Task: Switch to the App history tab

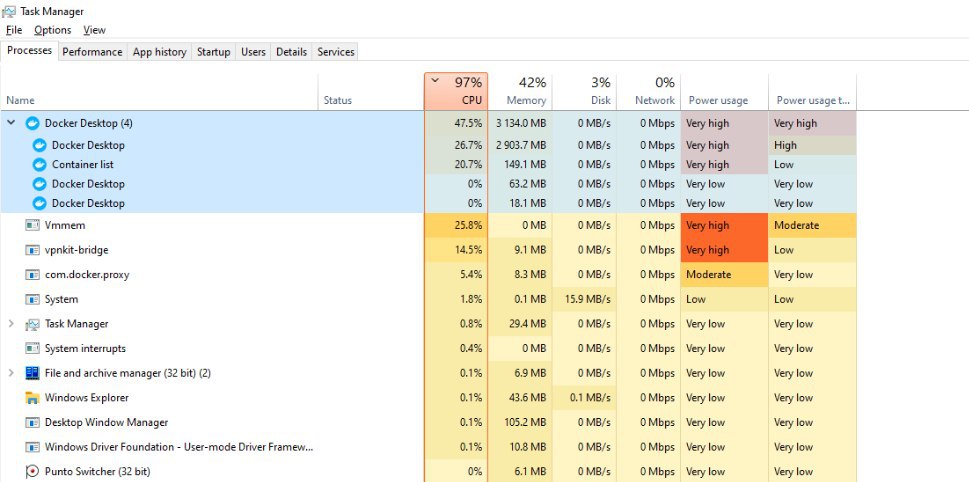Action: [159, 52]
